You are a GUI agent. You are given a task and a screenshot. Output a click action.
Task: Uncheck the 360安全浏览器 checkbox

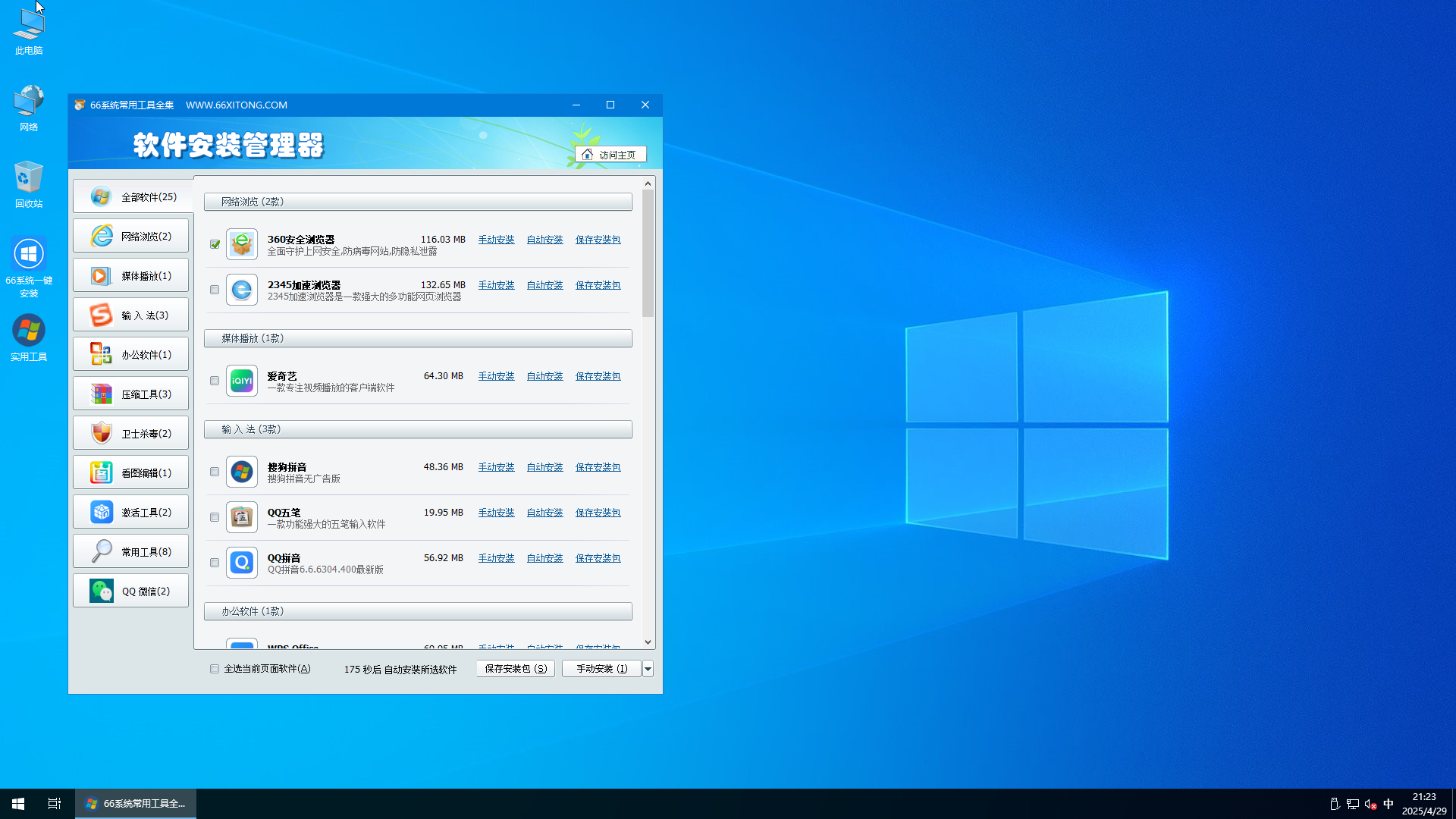point(215,244)
